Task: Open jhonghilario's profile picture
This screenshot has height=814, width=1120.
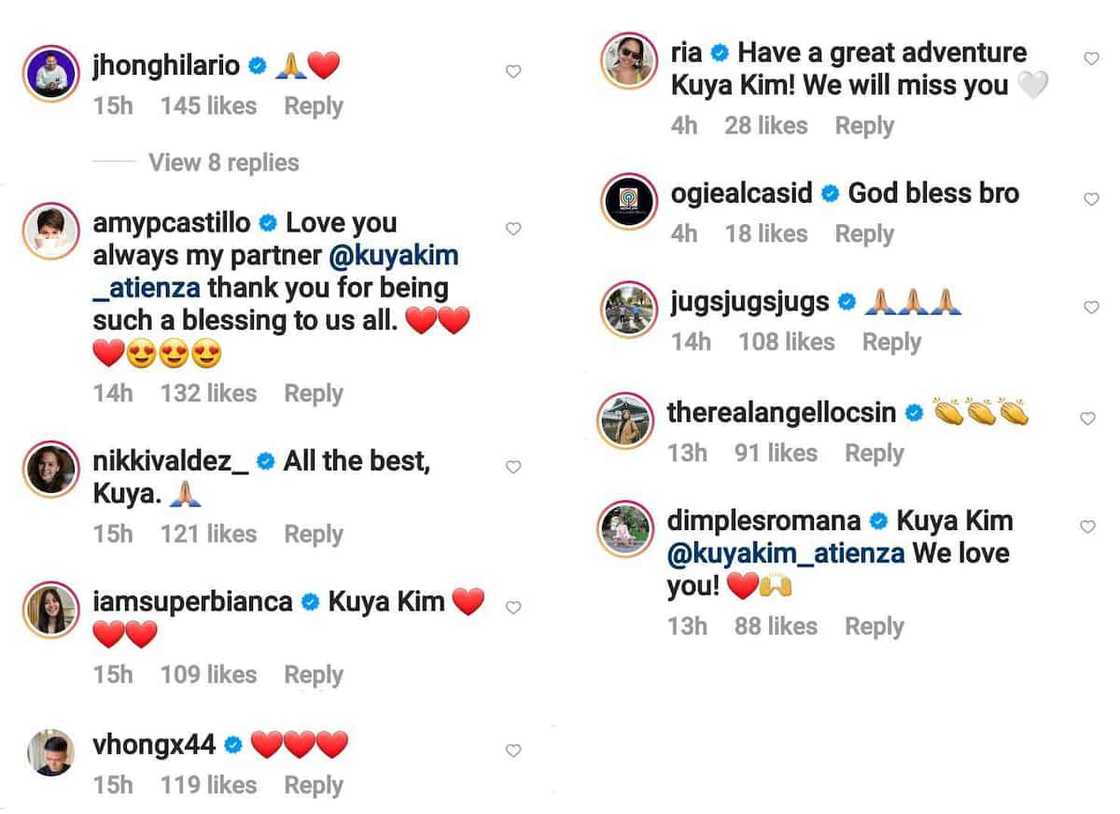Action: coord(51,74)
